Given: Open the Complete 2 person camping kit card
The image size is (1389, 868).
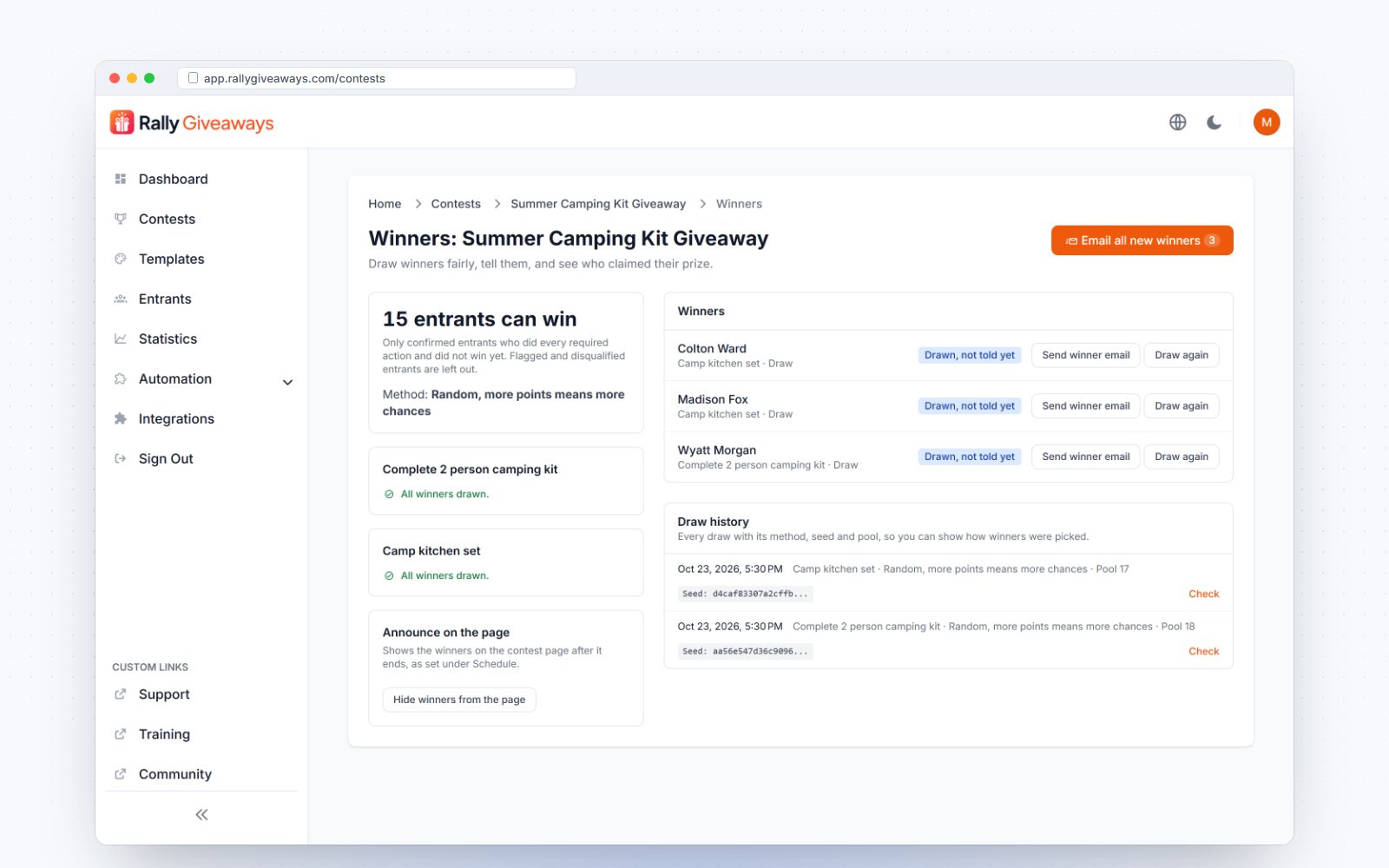Looking at the screenshot, I should click(506, 481).
